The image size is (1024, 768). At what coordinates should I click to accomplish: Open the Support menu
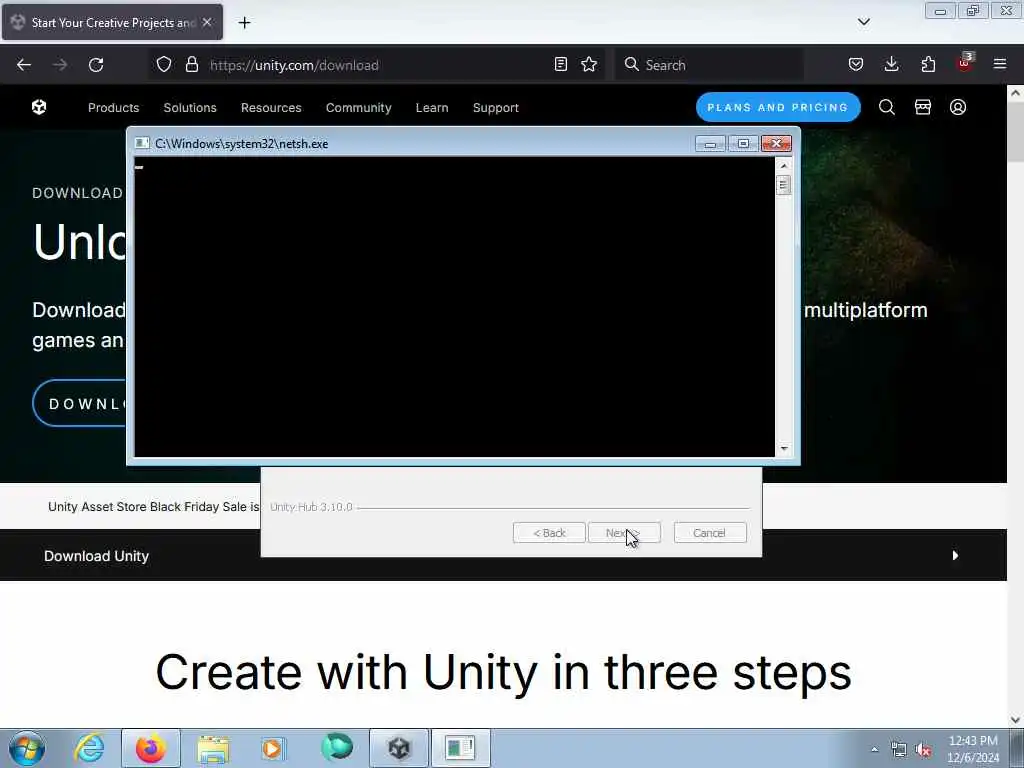(x=496, y=108)
